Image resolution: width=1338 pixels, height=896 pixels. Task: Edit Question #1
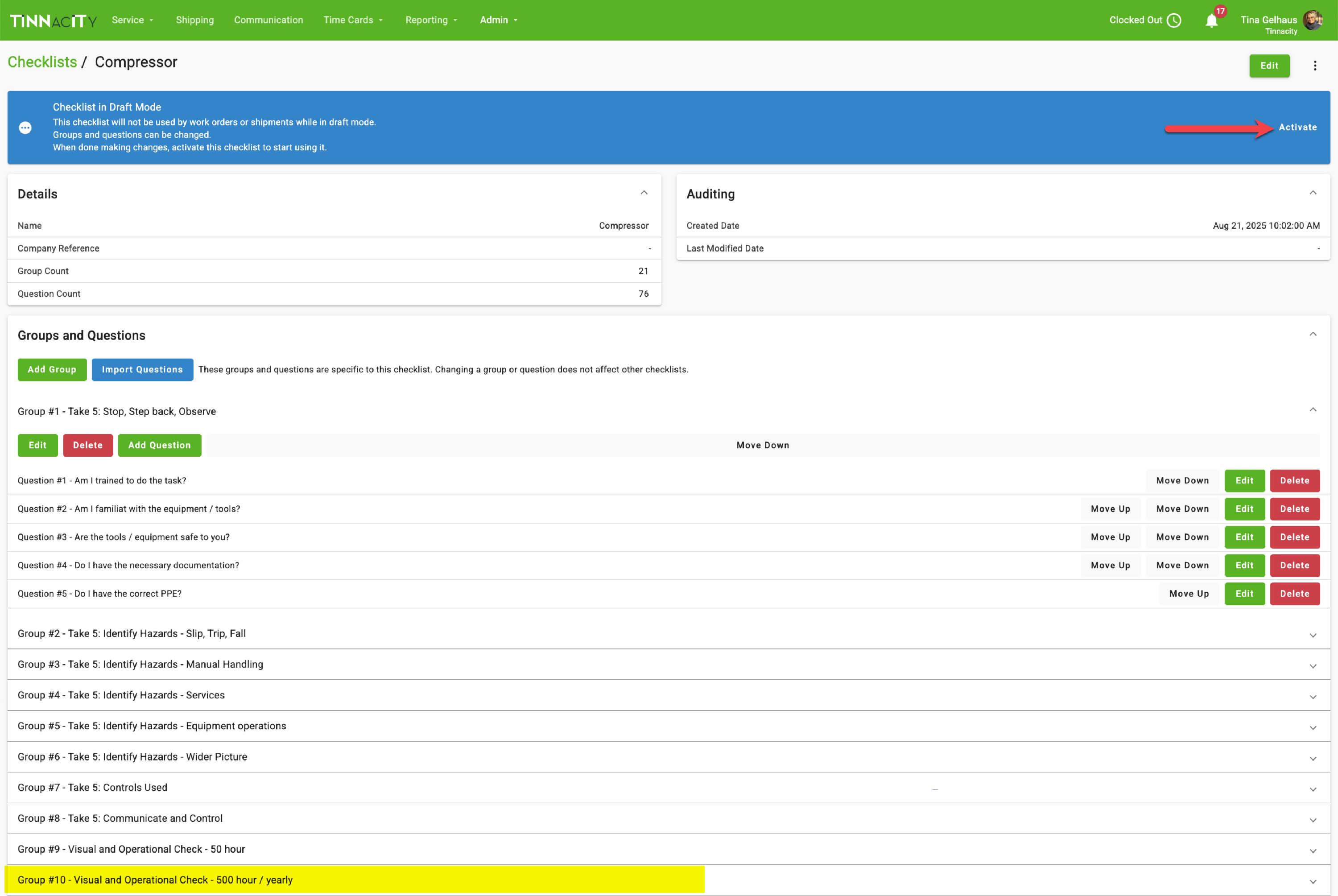click(x=1244, y=481)
